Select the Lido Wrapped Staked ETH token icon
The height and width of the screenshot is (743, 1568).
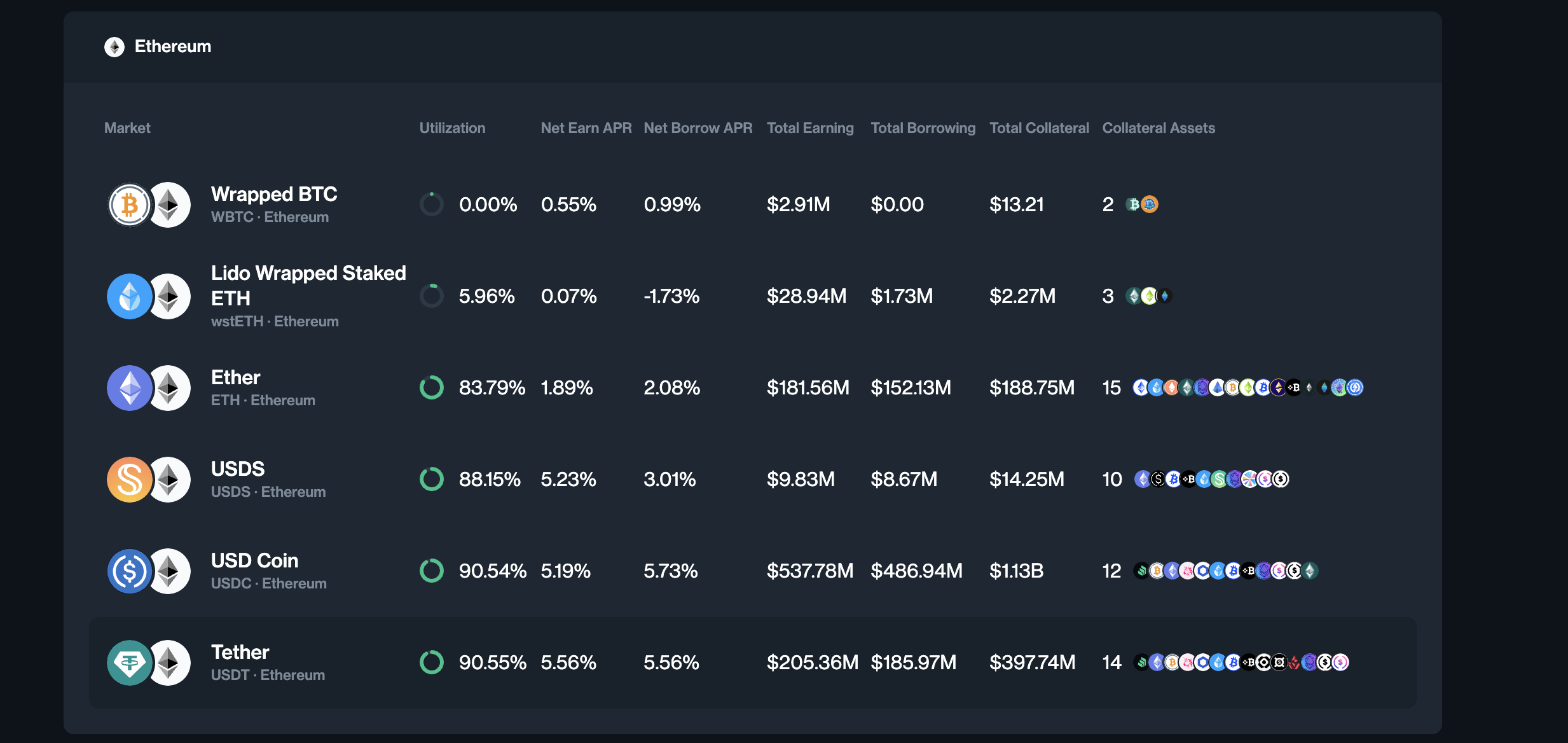[130, 296]
